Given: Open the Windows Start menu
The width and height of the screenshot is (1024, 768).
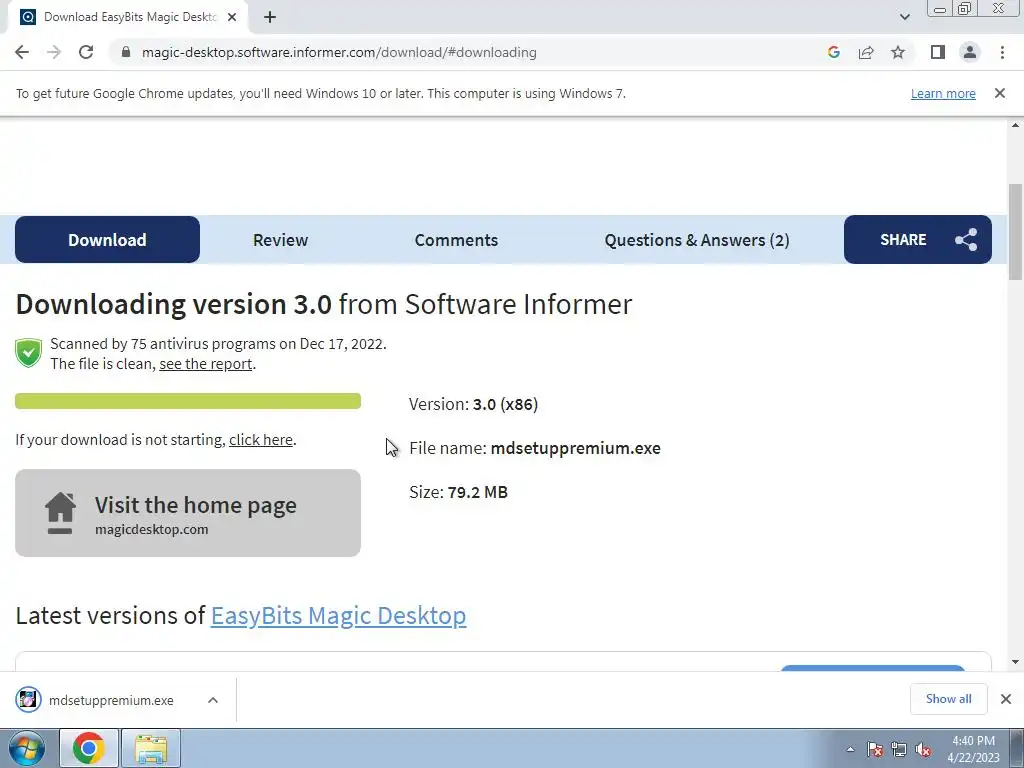Looking at the screenshot, I should (27, 749).
